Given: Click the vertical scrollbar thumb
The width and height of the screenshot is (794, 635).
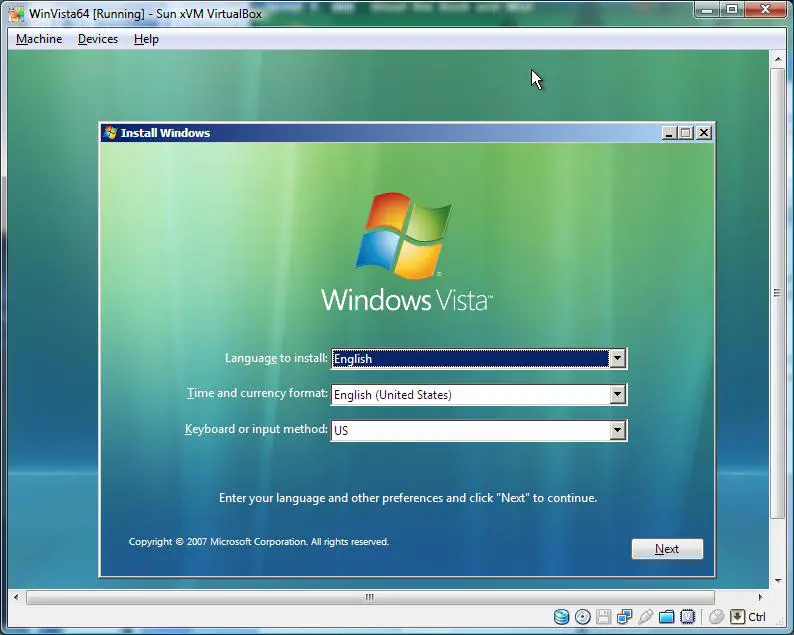Looking at the screenshot, I should point(777,293).
